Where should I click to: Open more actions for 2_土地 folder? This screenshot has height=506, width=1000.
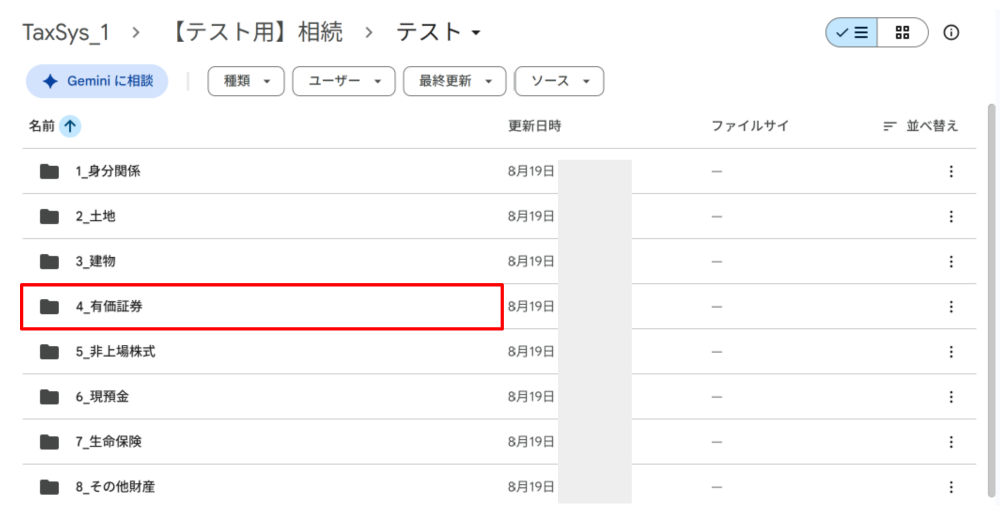pos(951,216)
